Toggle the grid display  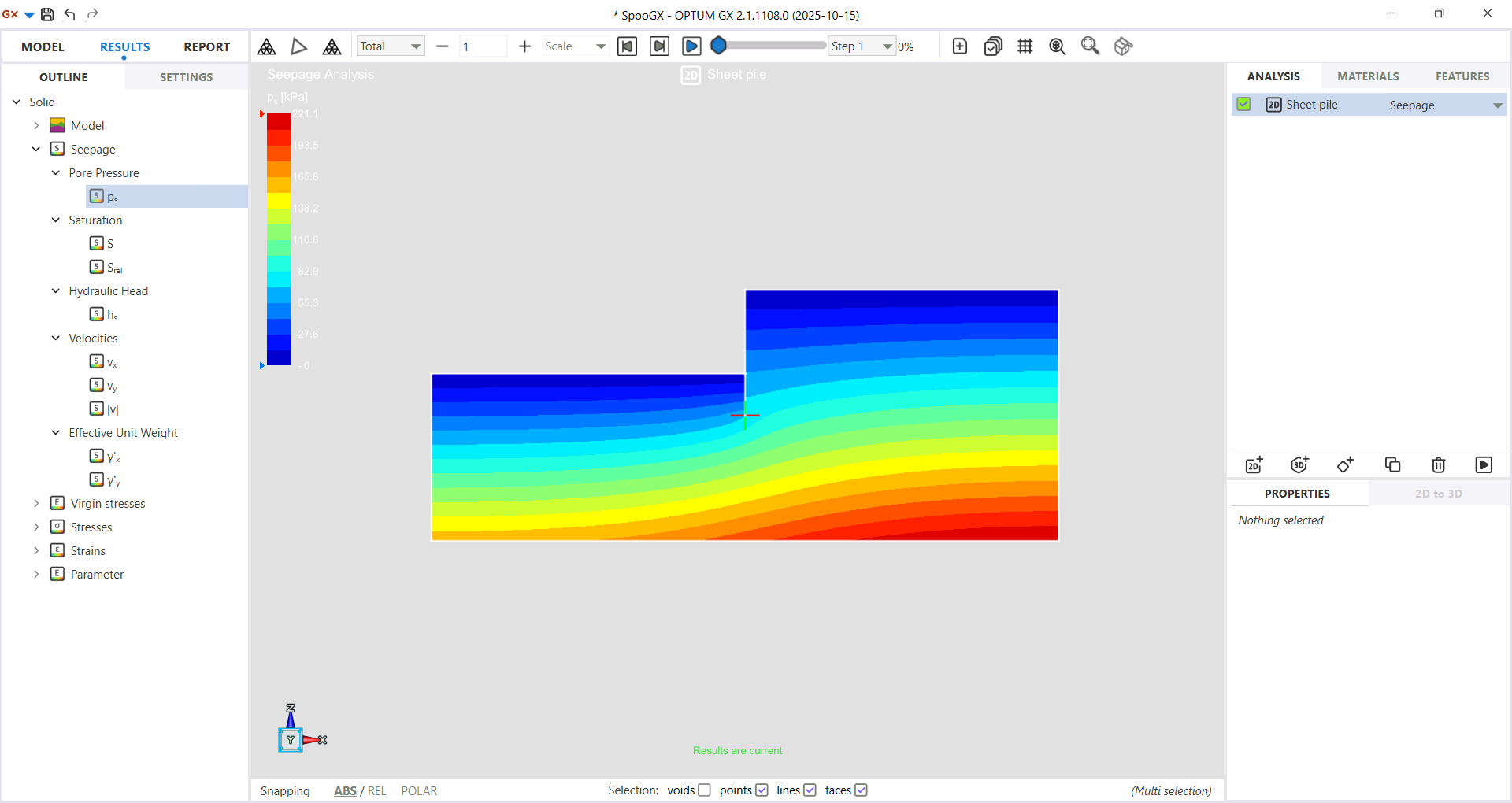[x=1025, y=46]
